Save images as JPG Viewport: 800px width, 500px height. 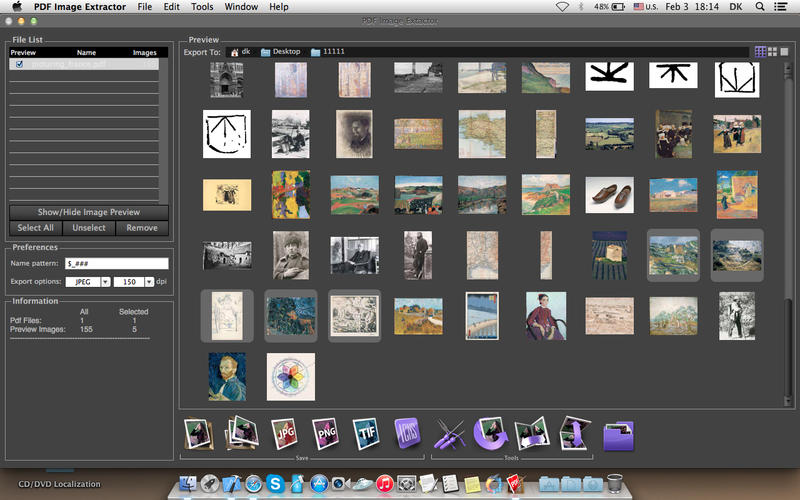[x=284, y=434]
